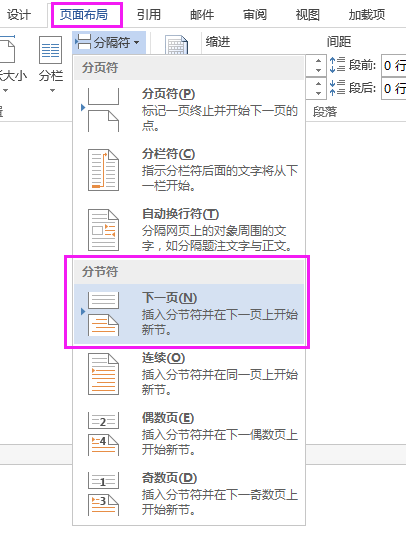Switch to the 设计 tab
This screenshot has width=406, height=542.
click(19, 15)
